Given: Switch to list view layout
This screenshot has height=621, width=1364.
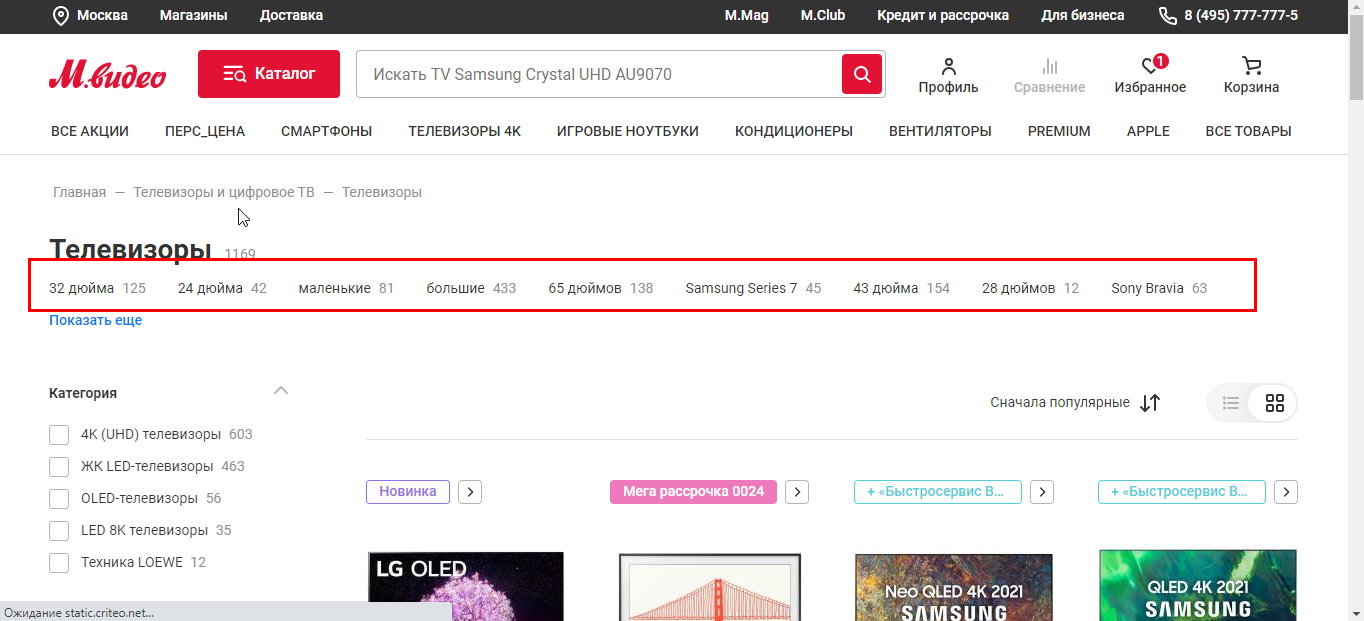Looking at the screenshot, I should click(x=1231, y=403).
